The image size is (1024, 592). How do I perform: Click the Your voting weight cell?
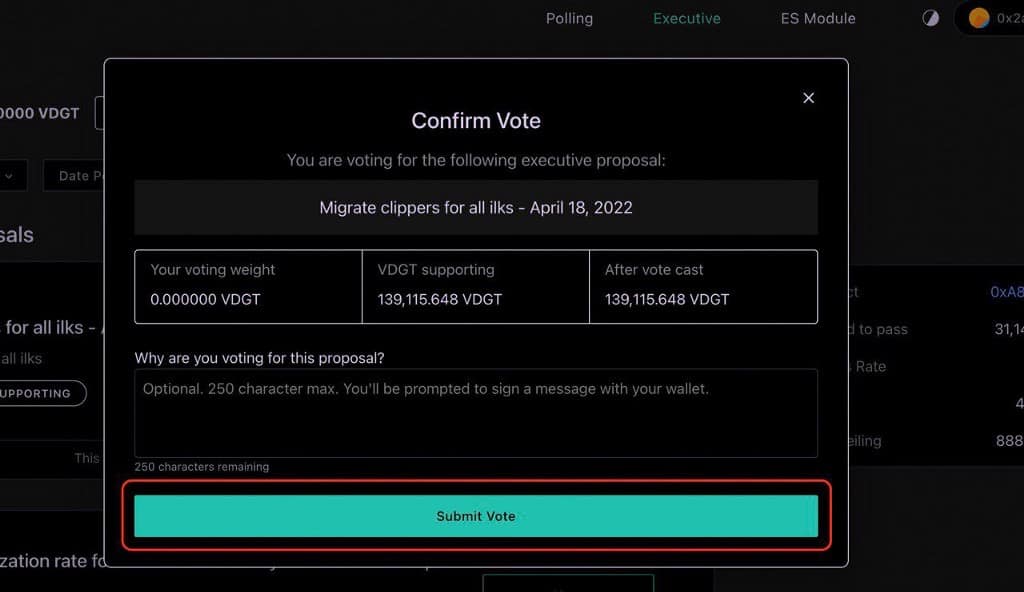click(x=248, y=286)
